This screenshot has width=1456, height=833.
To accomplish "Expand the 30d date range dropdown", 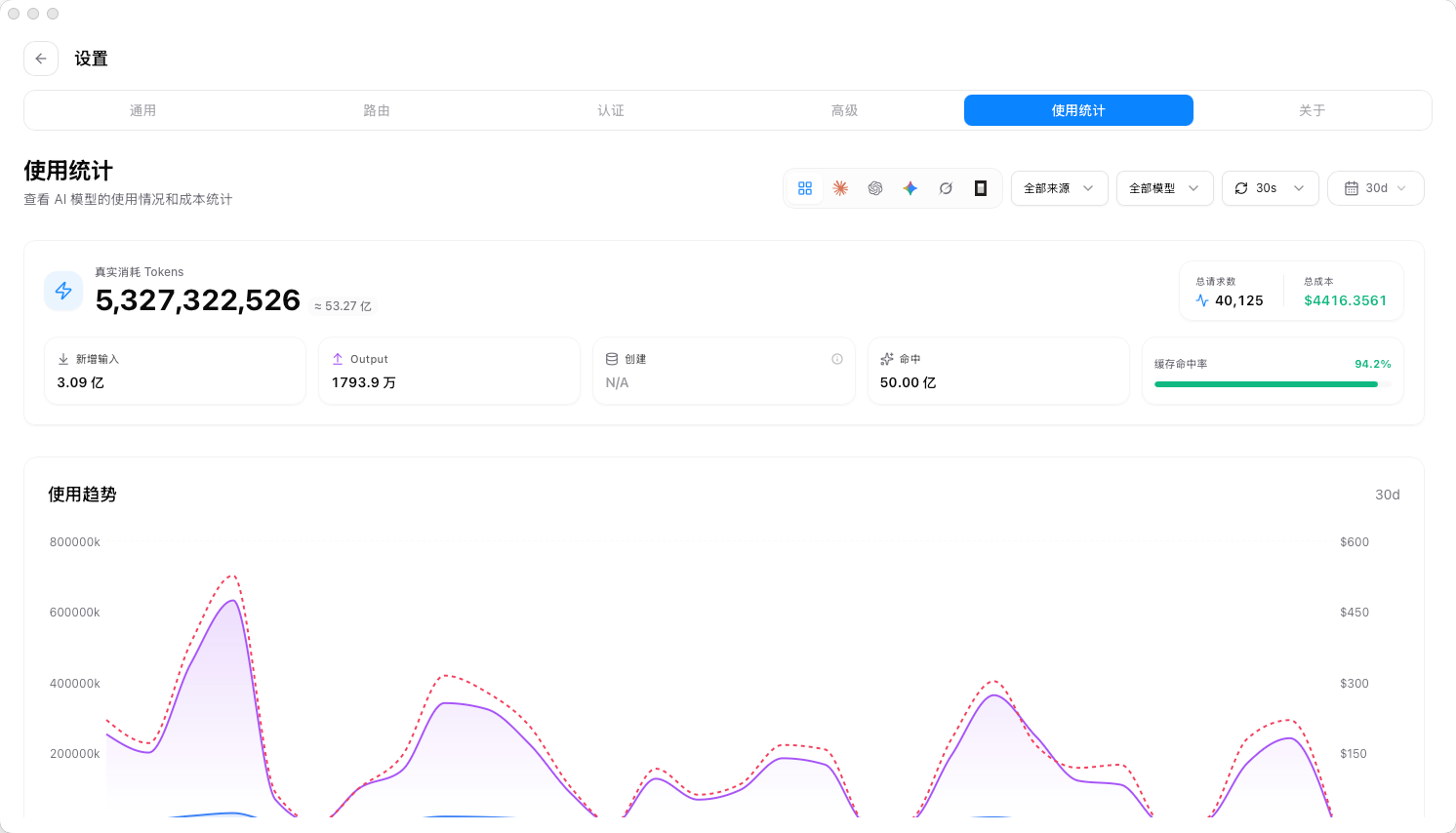I will coord(1376,188).
